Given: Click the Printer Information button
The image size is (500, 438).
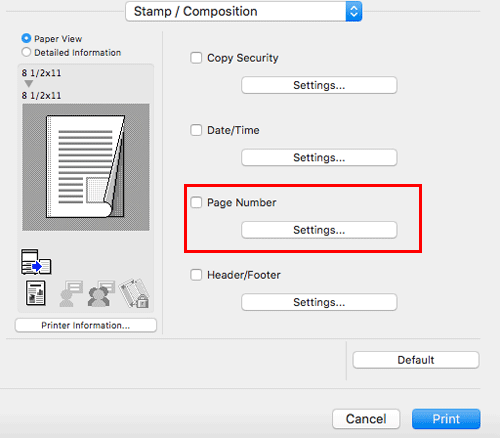Looking at the screenshot, I should pyautogui.click(x=86, y=325).
